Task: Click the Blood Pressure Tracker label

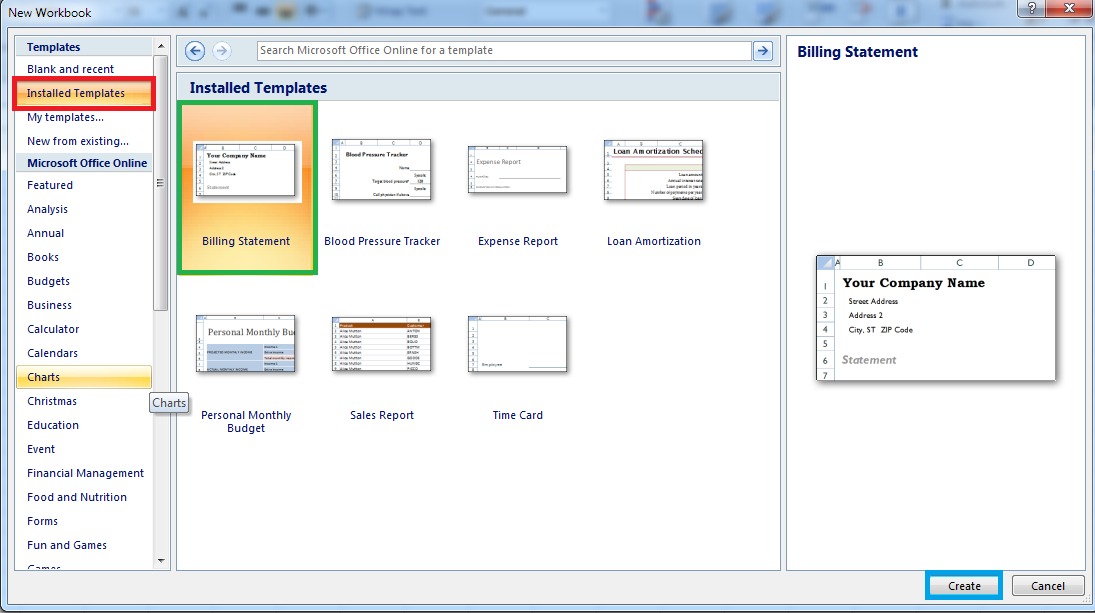Action: point(382,242)
